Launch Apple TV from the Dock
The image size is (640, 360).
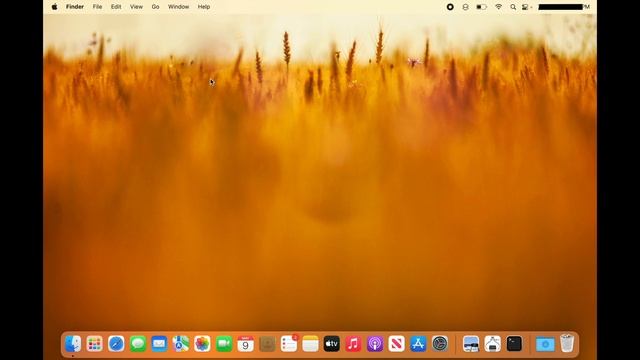pyautogui.click(x=332, y=344)
